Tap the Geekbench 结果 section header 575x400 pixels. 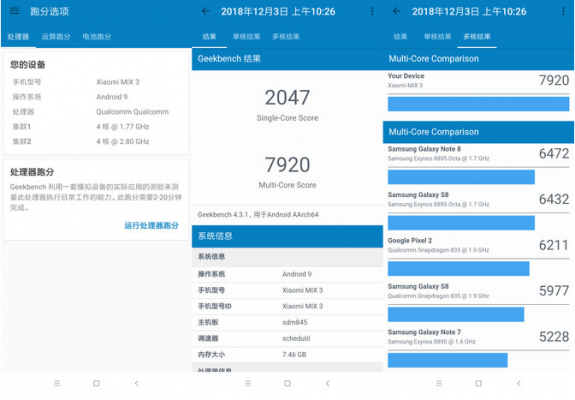pos(287,59)
